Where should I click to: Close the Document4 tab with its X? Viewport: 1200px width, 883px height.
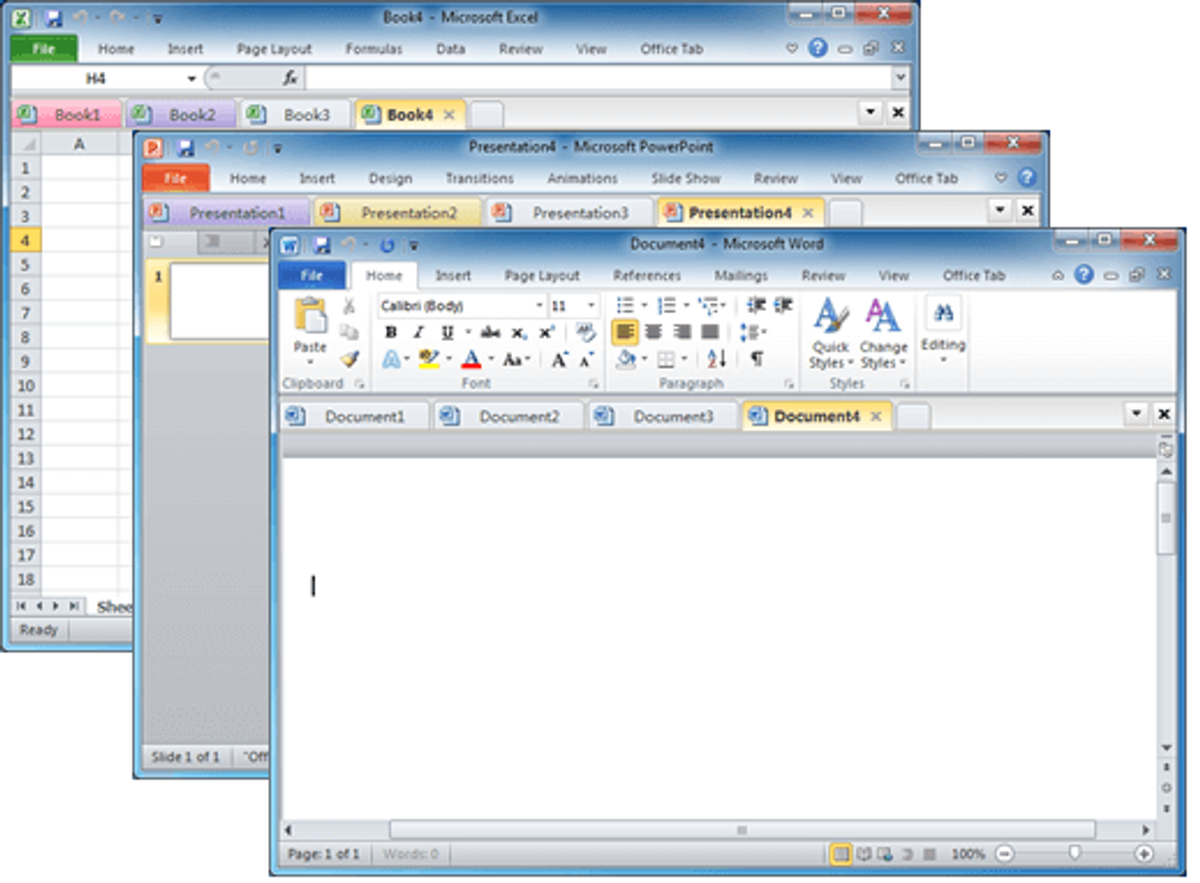point(876,417)
